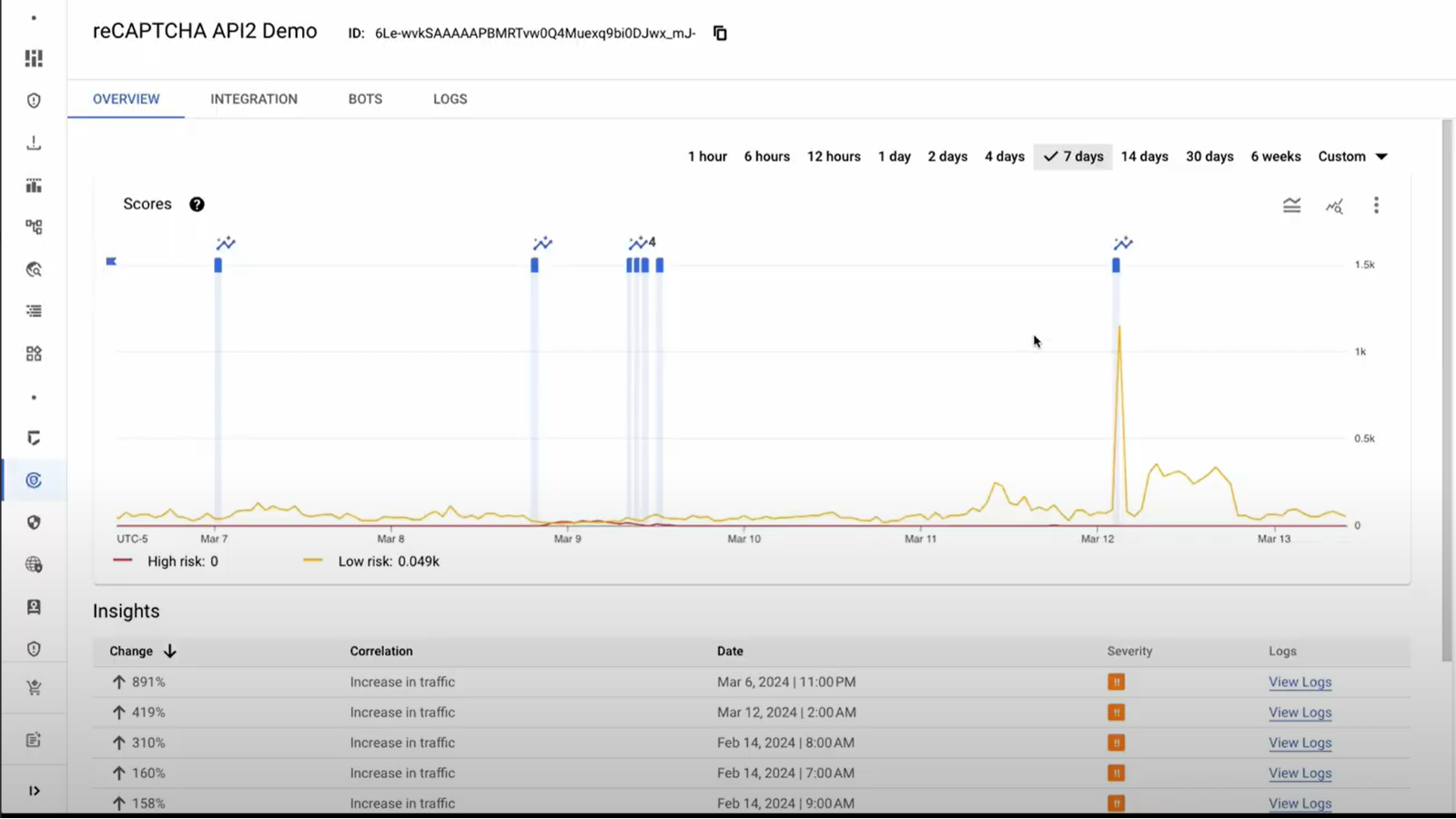Open the hierarchy tree icon in sidebar
Viewport: 1456px width, 819px height.
click(34, 227)
